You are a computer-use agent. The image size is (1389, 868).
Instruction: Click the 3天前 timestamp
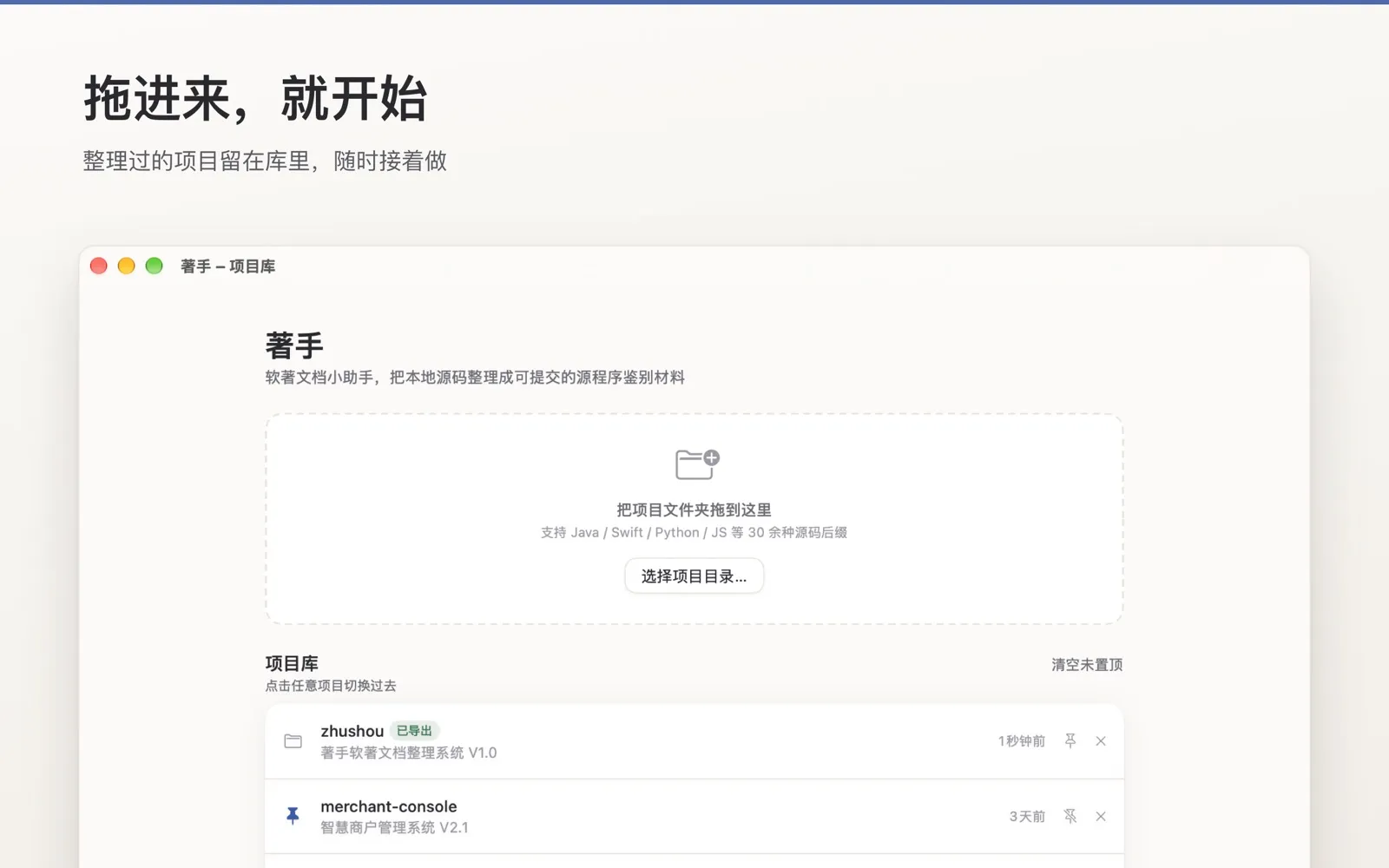(1027, 817)
